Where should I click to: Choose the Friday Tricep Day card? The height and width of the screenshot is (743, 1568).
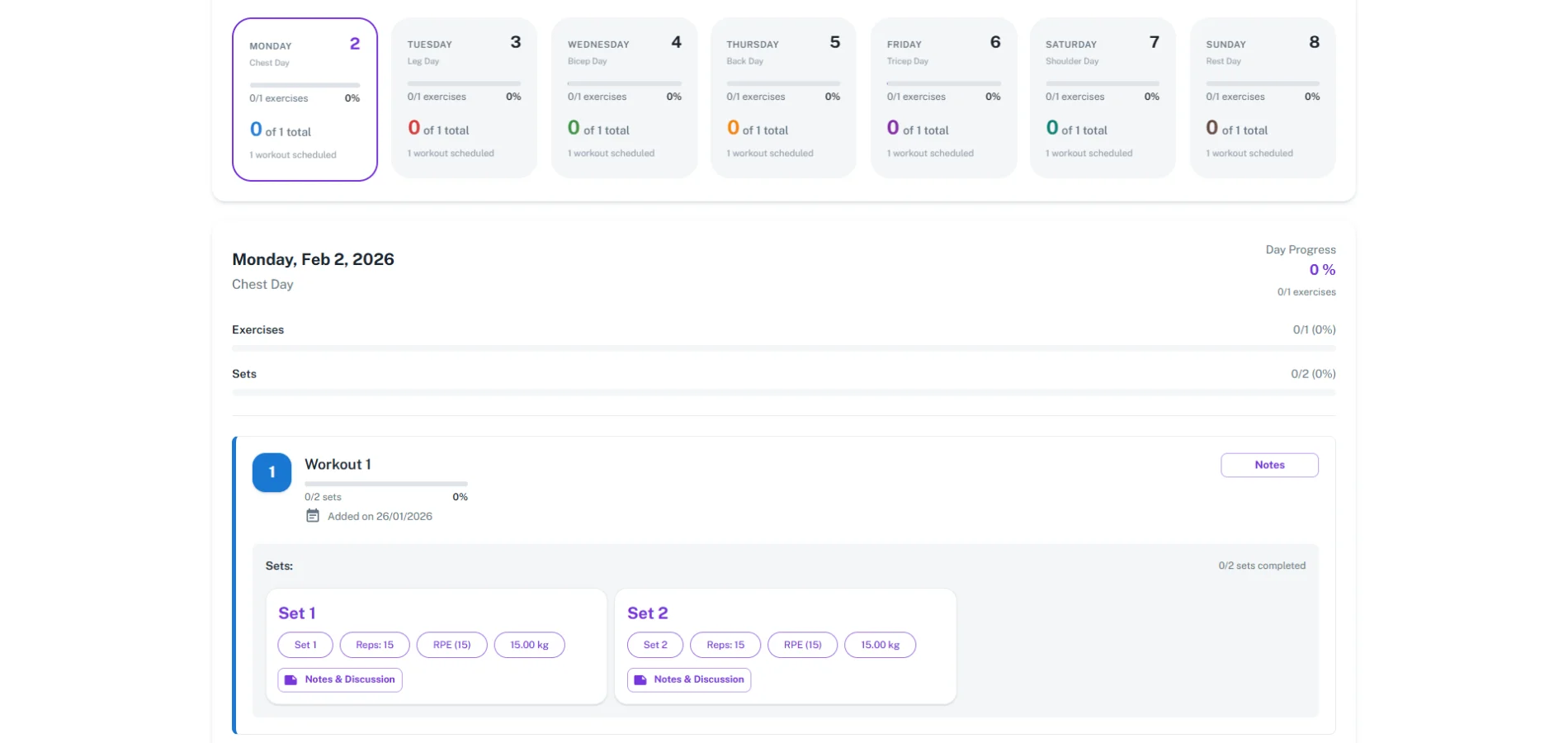(x=943, y=97)
